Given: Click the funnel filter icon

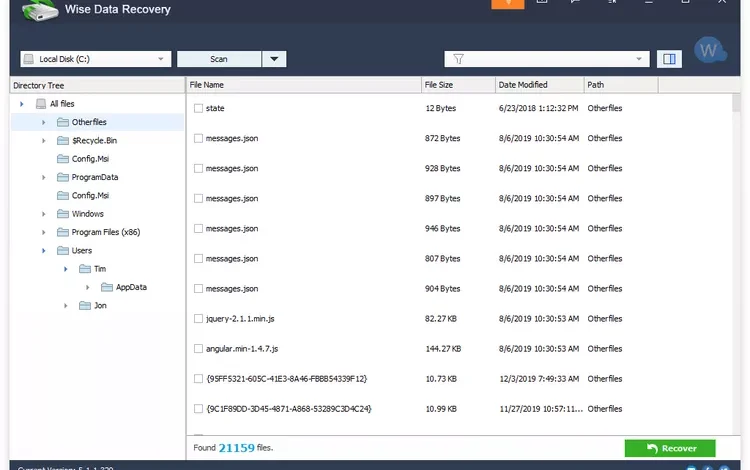Looking at the screenshot, I should click(x=458, y=59).
